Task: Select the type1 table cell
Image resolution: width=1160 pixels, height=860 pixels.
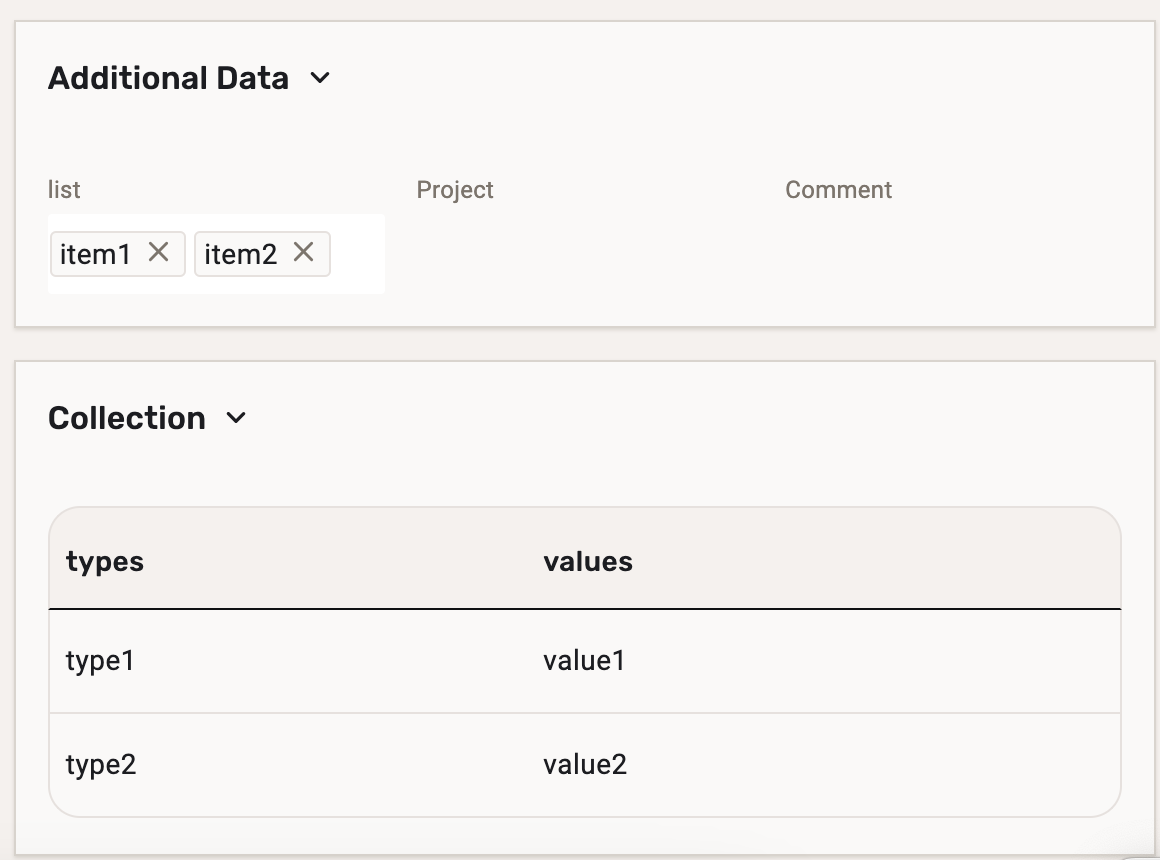Action: (x=100, y=661)
